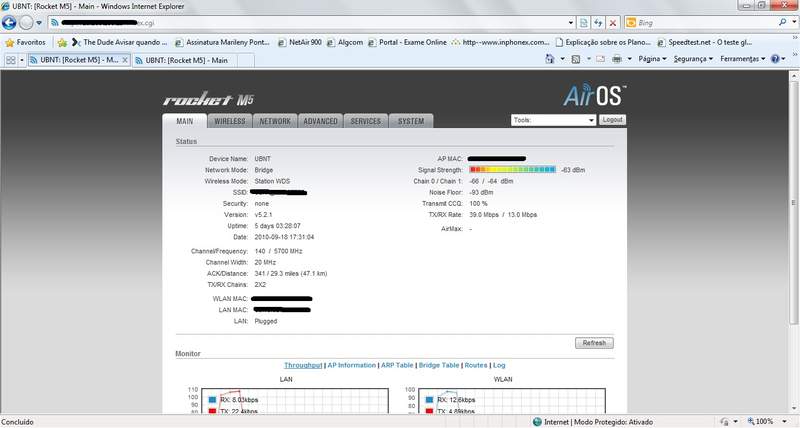Viewport: 800px width, 428px height.
Task: Open the www.inphonex.com favorite
Action: point(501,42)
